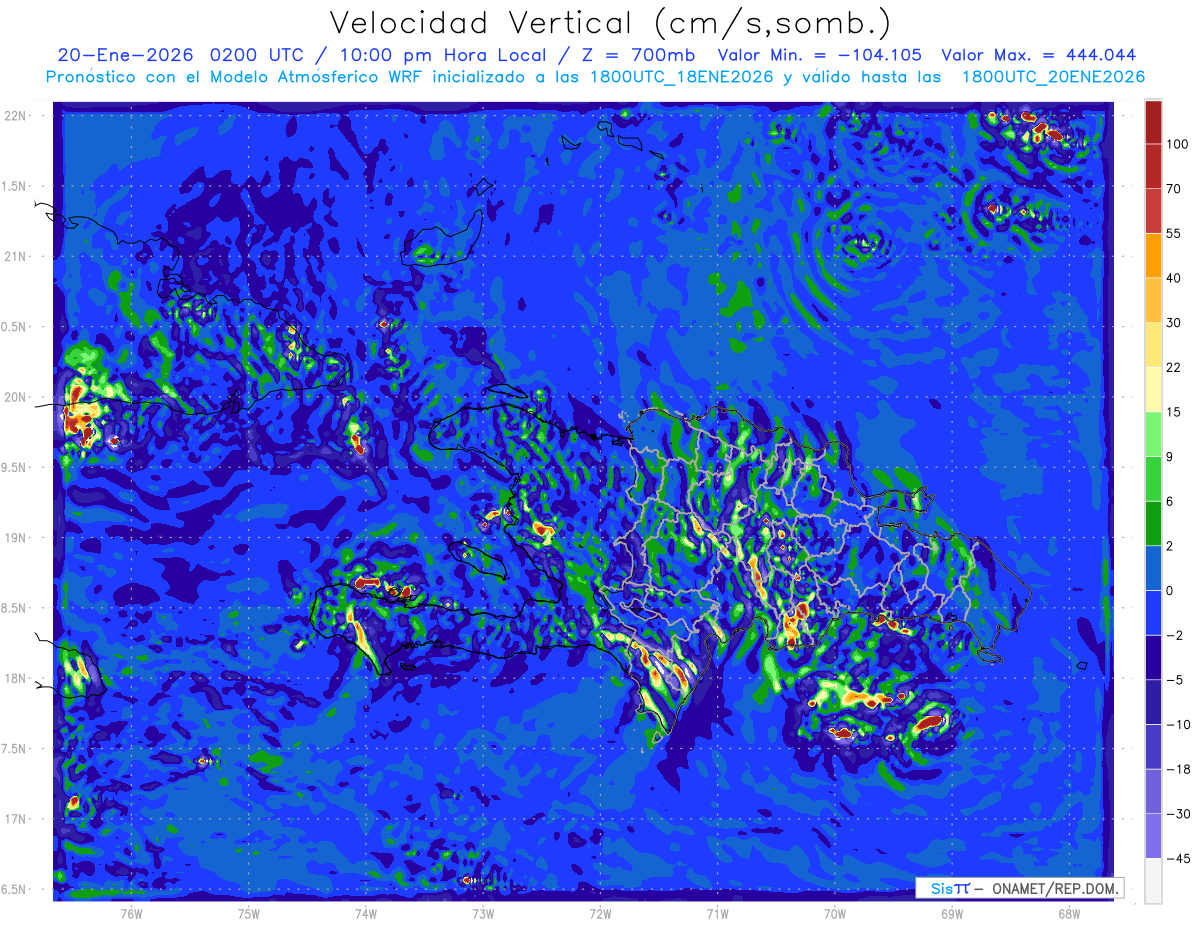Click the colorbar label '-45'
This screenshot has height=927, width=1200.
click(x=1177, y=858)
